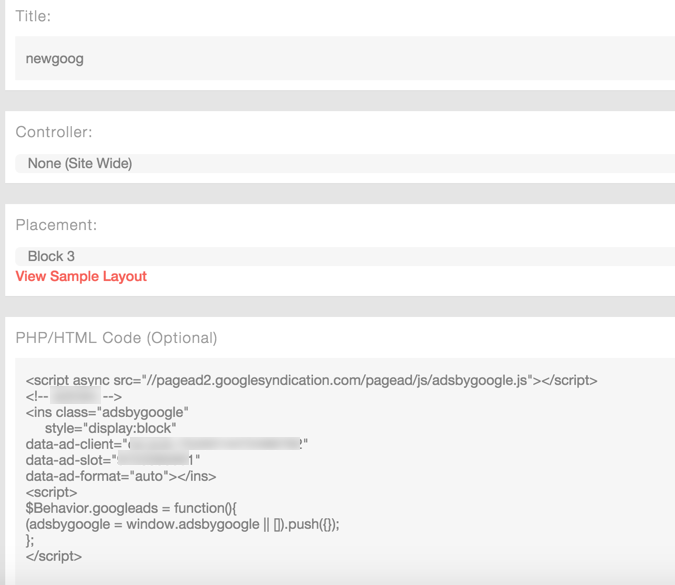Open the View Sample Layout link

pos(81,276)
